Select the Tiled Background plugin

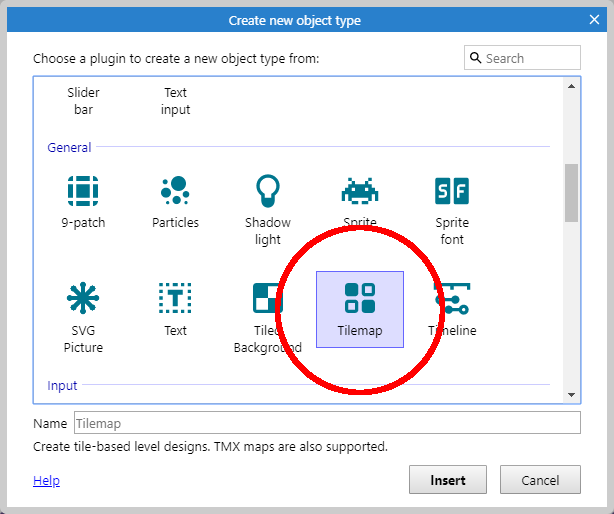[267, 299]
